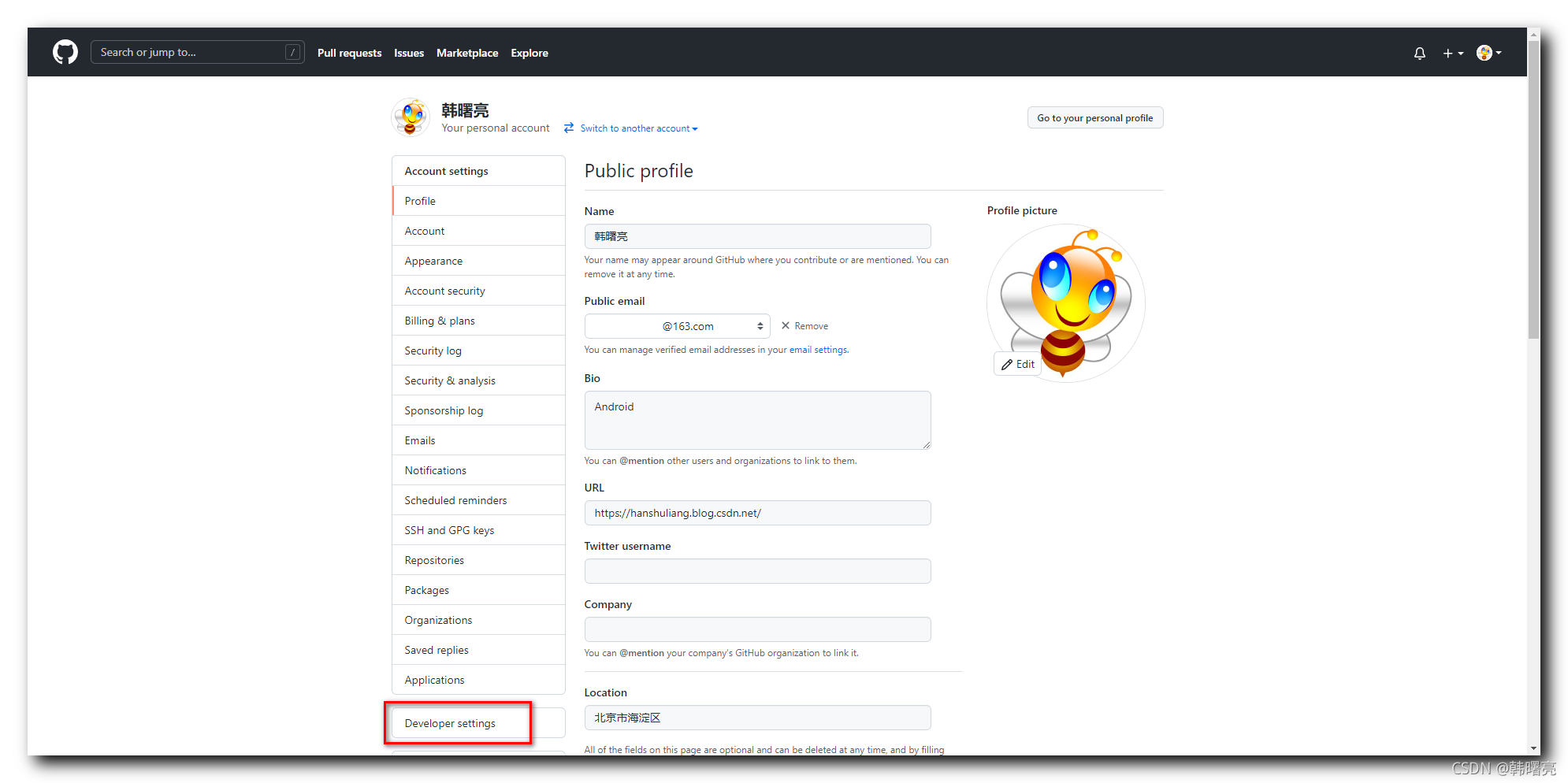Open Organizations sidebar item
Screen dimensions: 1568x783
point(478,620)
